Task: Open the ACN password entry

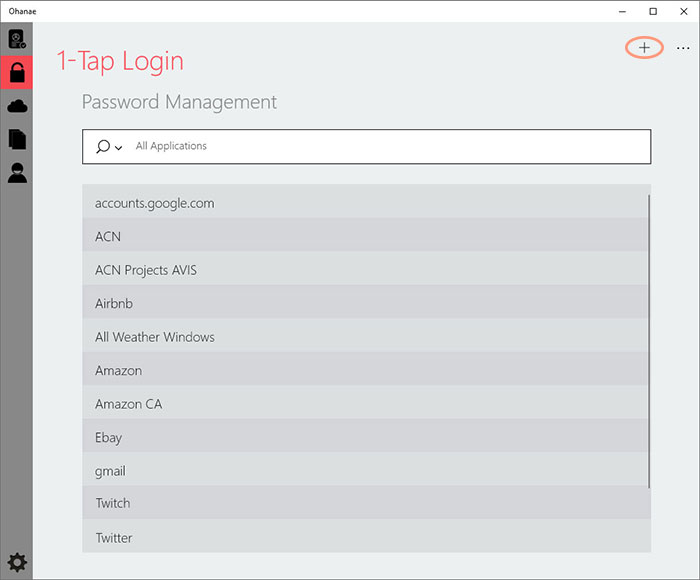Action: point(365,236)
